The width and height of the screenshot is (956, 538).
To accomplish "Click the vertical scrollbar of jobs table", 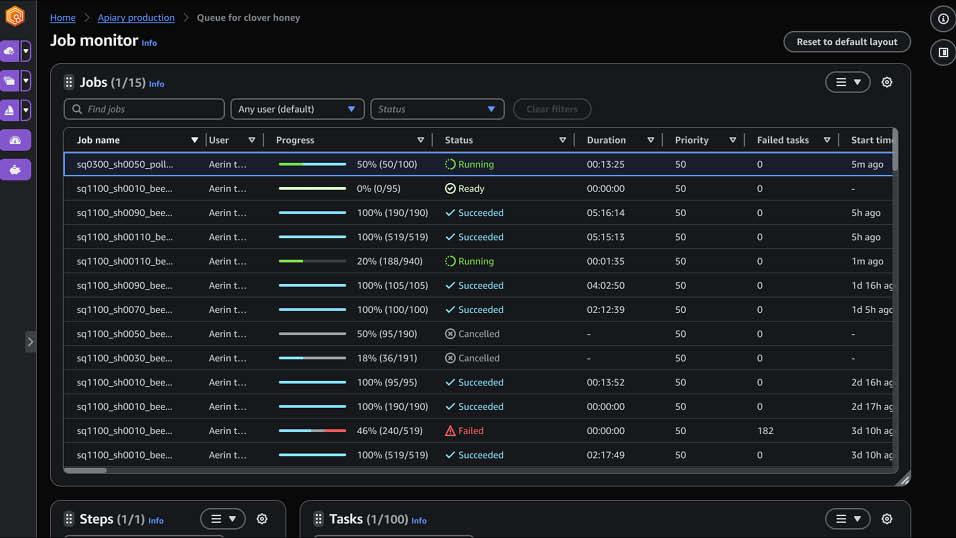I will pyautogui.click(x=895, y=149).
